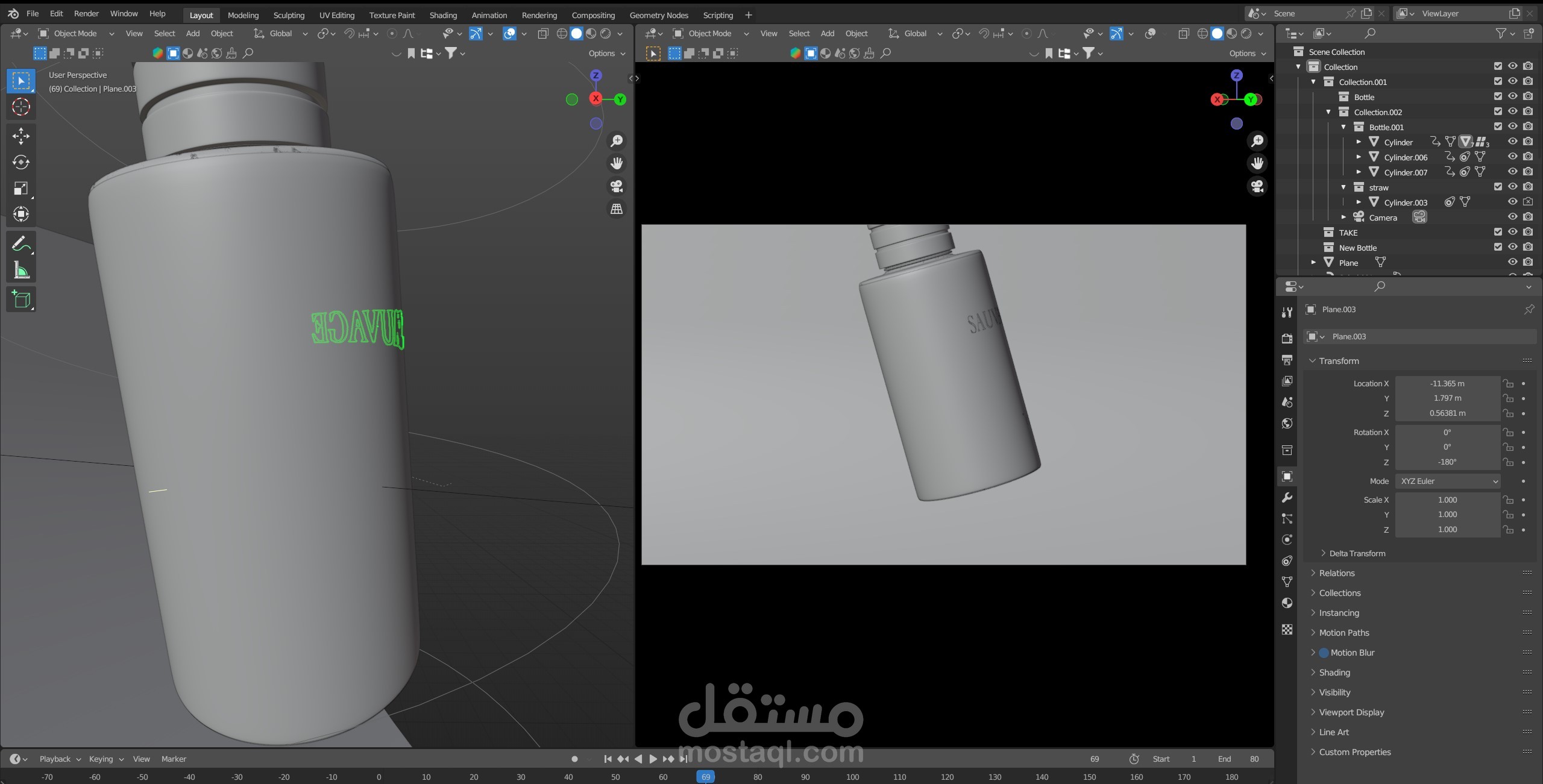Switch to the Shading workspace tab
The height and width of the screenshot is (784, 1543).
pos(443,15)
